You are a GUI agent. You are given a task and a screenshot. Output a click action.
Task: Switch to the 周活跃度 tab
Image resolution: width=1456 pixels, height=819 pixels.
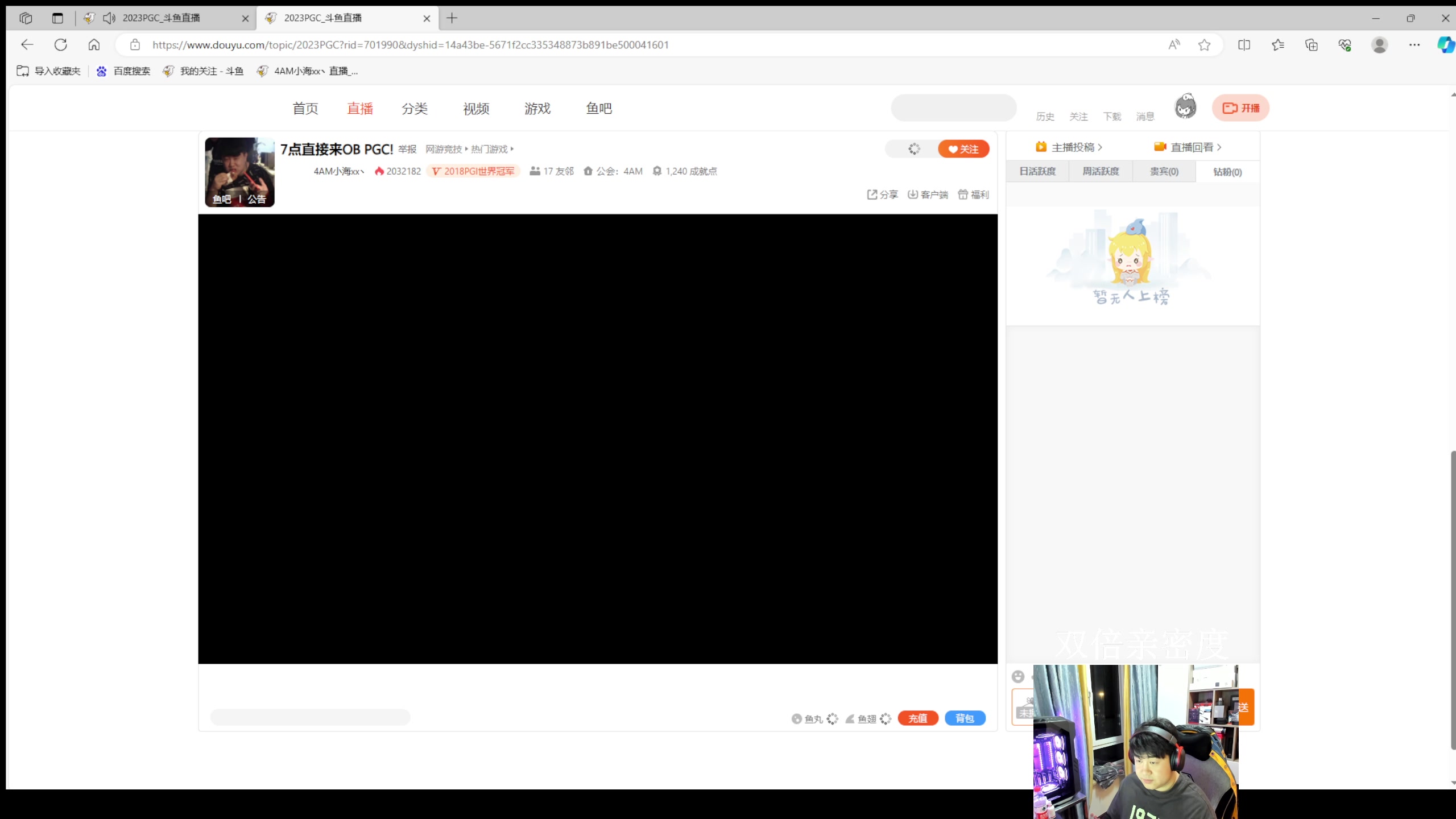pos(1100,171)
